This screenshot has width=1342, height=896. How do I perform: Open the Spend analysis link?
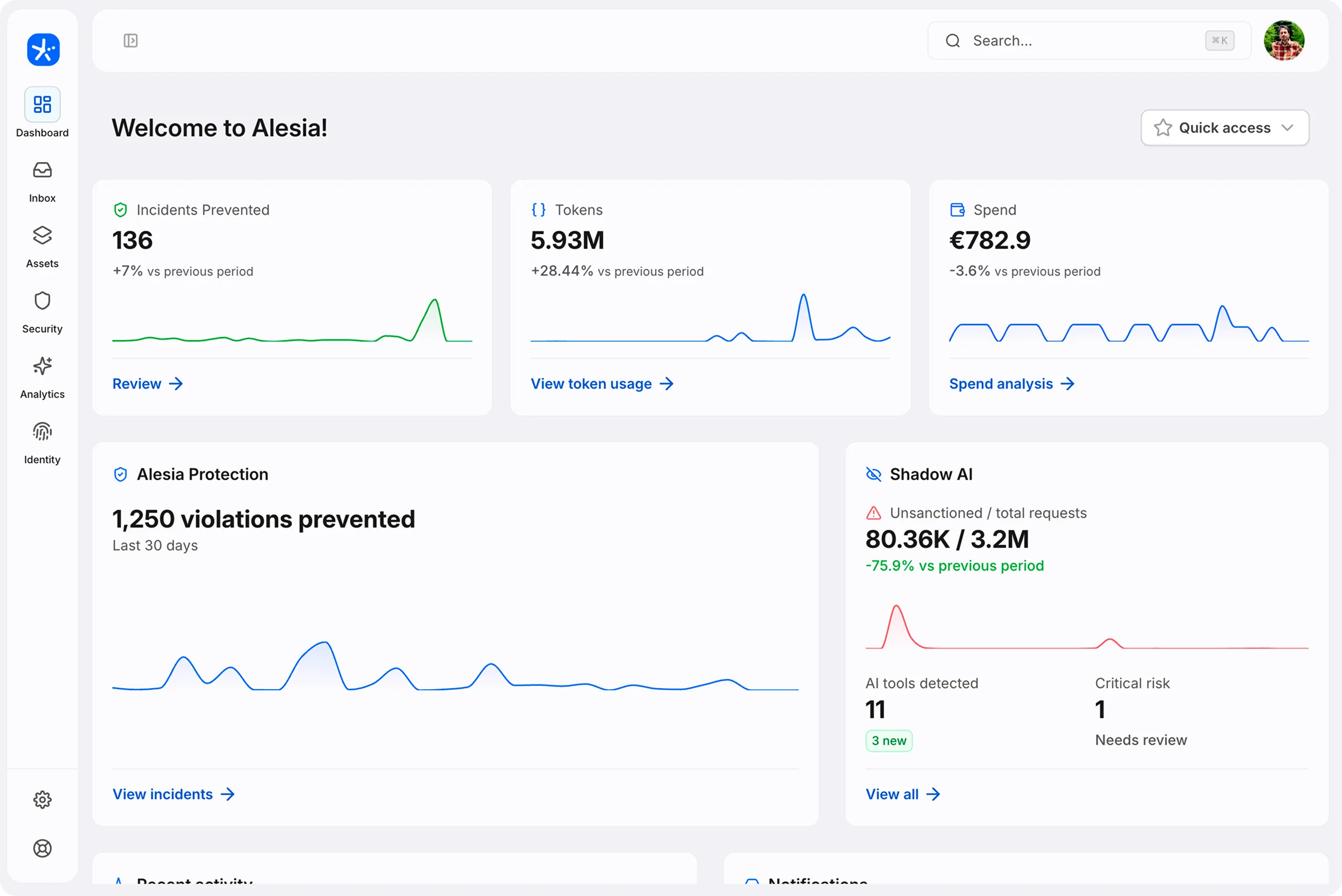1012,384
